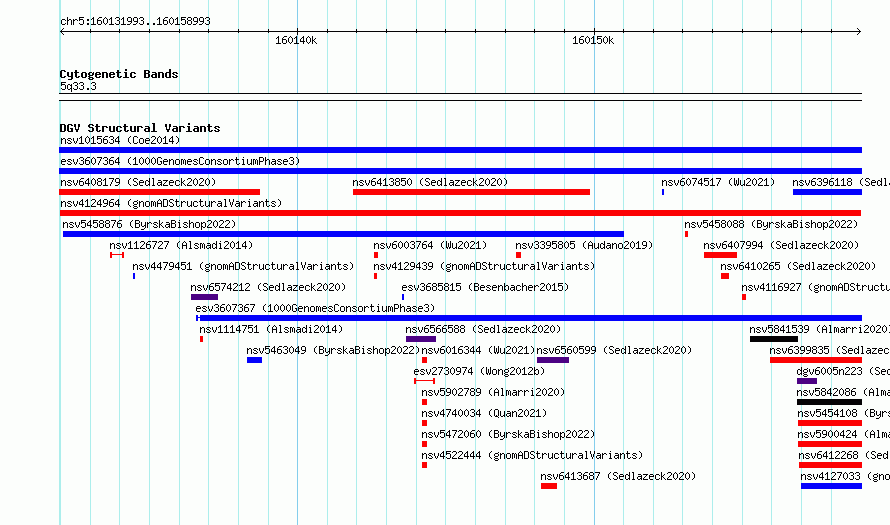The width and height of the screenshot is (890, 525).
Task: Click the red bar below nsv6413850
Action: (x=471, y=192)
